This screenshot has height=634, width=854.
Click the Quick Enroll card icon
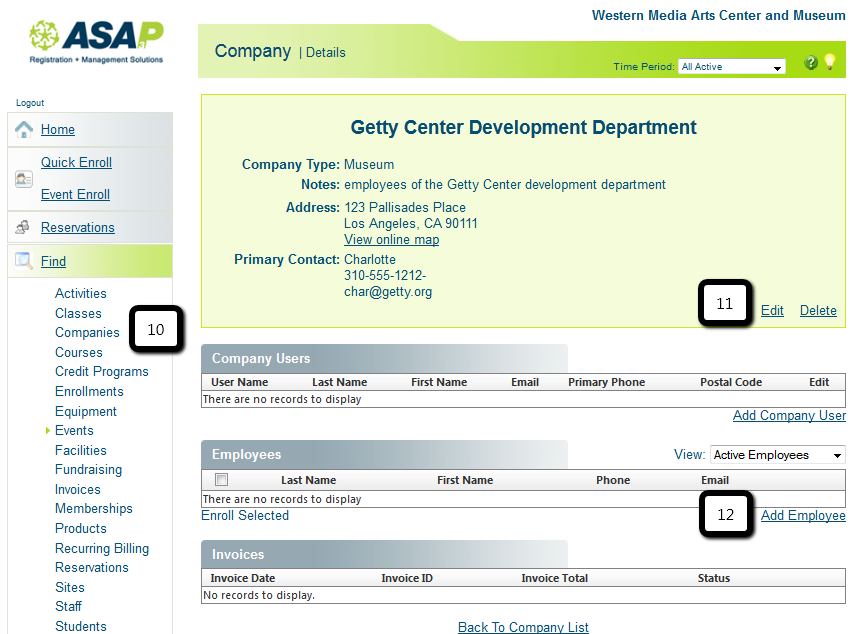tap(24, 179)
